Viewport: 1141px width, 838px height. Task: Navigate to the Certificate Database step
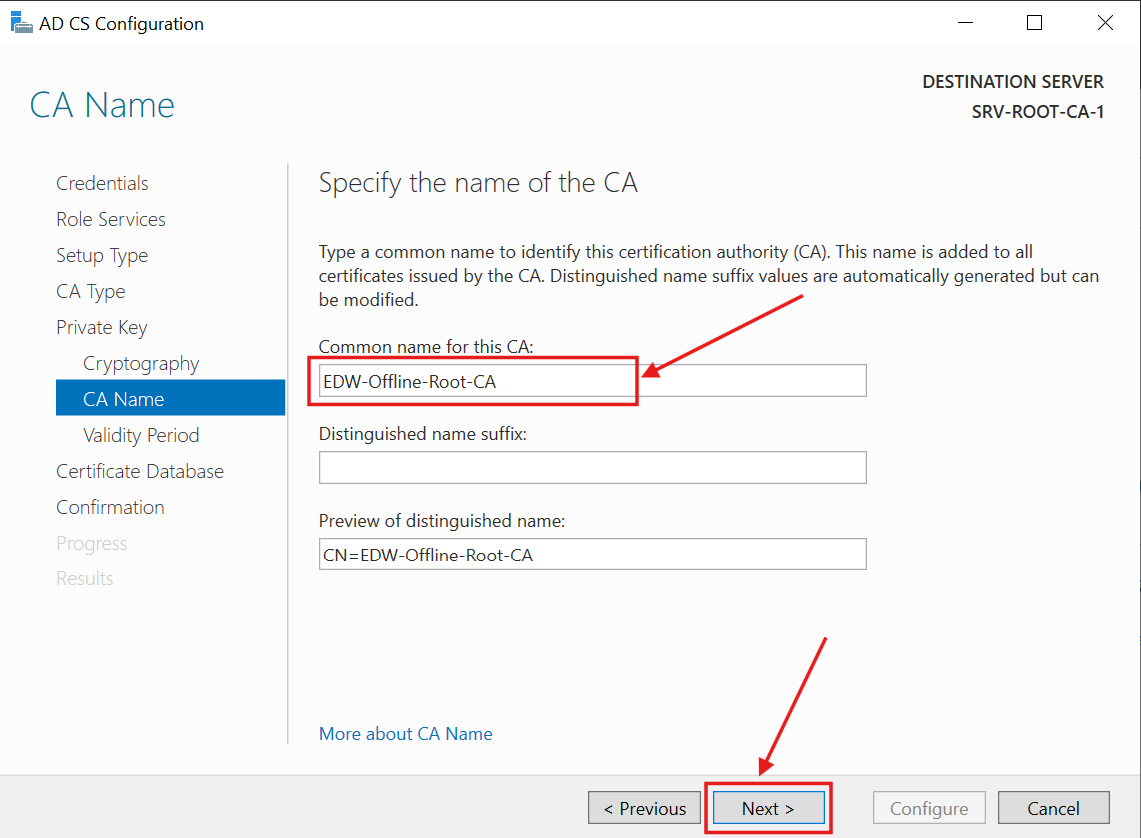click(x=138, y=470)
